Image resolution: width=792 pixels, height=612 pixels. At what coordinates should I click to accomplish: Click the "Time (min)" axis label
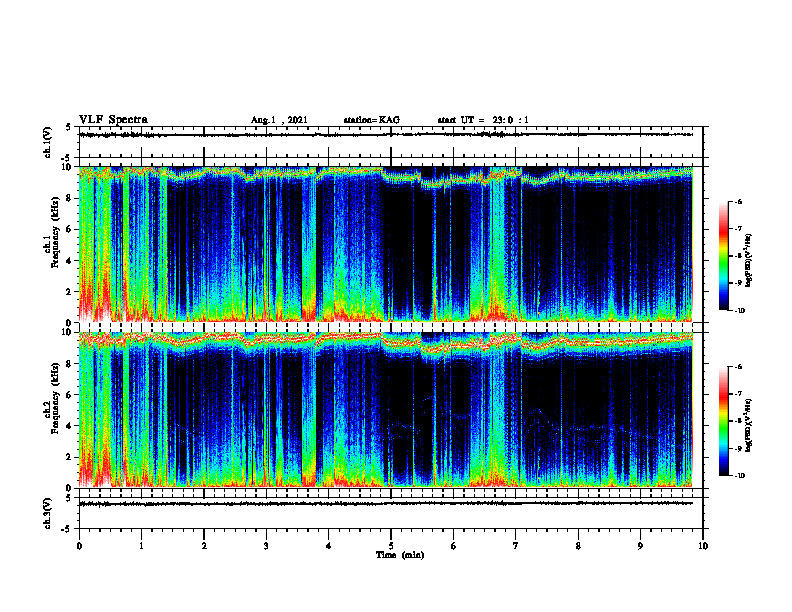pyautogui.click(x=400, y=555)
